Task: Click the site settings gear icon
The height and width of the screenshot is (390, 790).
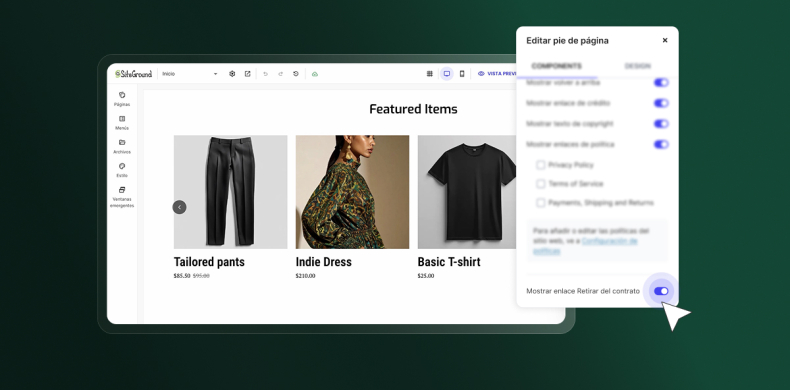Action: (x=232, y=74)
